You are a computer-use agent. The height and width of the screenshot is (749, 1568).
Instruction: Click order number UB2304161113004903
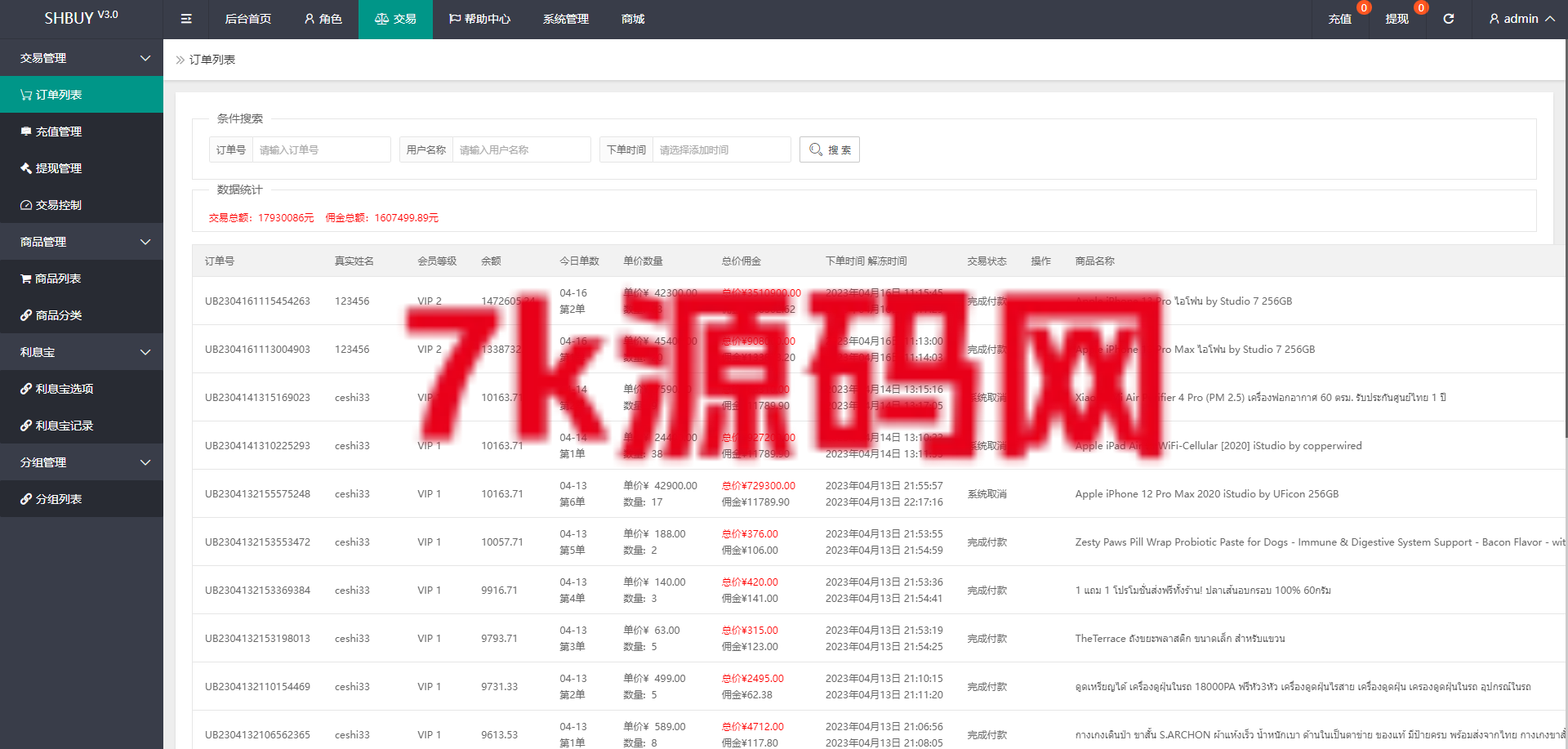[x=257, y=350]
